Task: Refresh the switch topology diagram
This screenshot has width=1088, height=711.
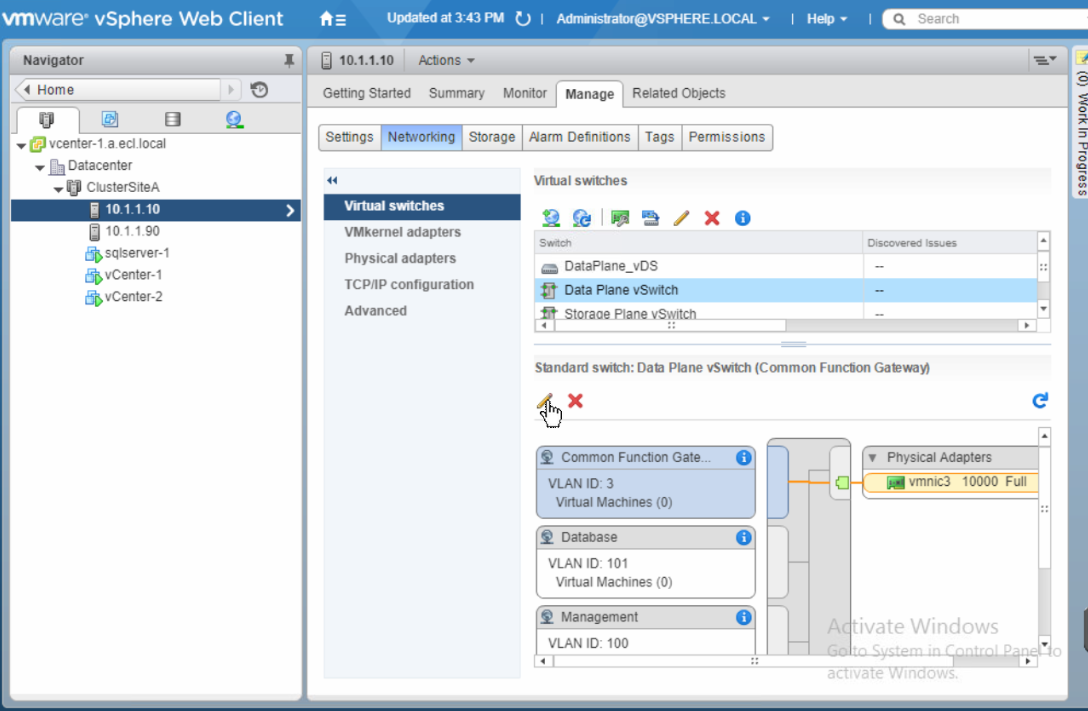Action: [1040, 401]
